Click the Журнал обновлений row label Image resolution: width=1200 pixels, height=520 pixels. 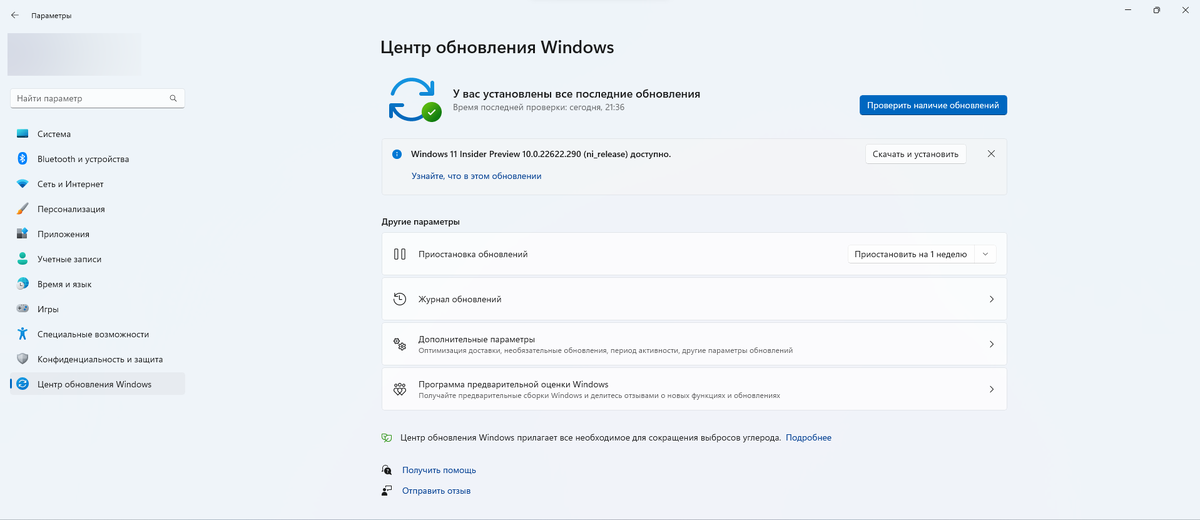[x=460, y=299]
